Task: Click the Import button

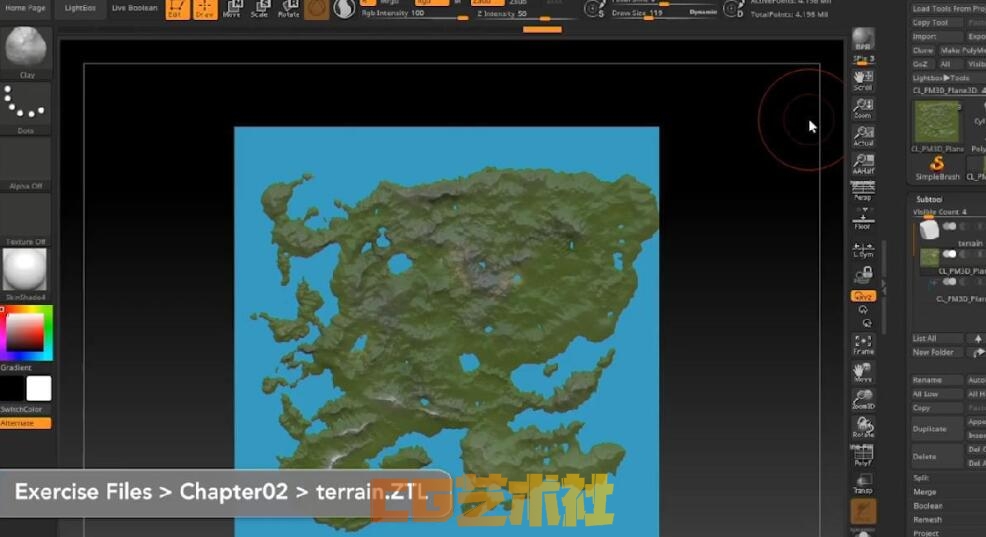Action: click(x=936, y=36)
